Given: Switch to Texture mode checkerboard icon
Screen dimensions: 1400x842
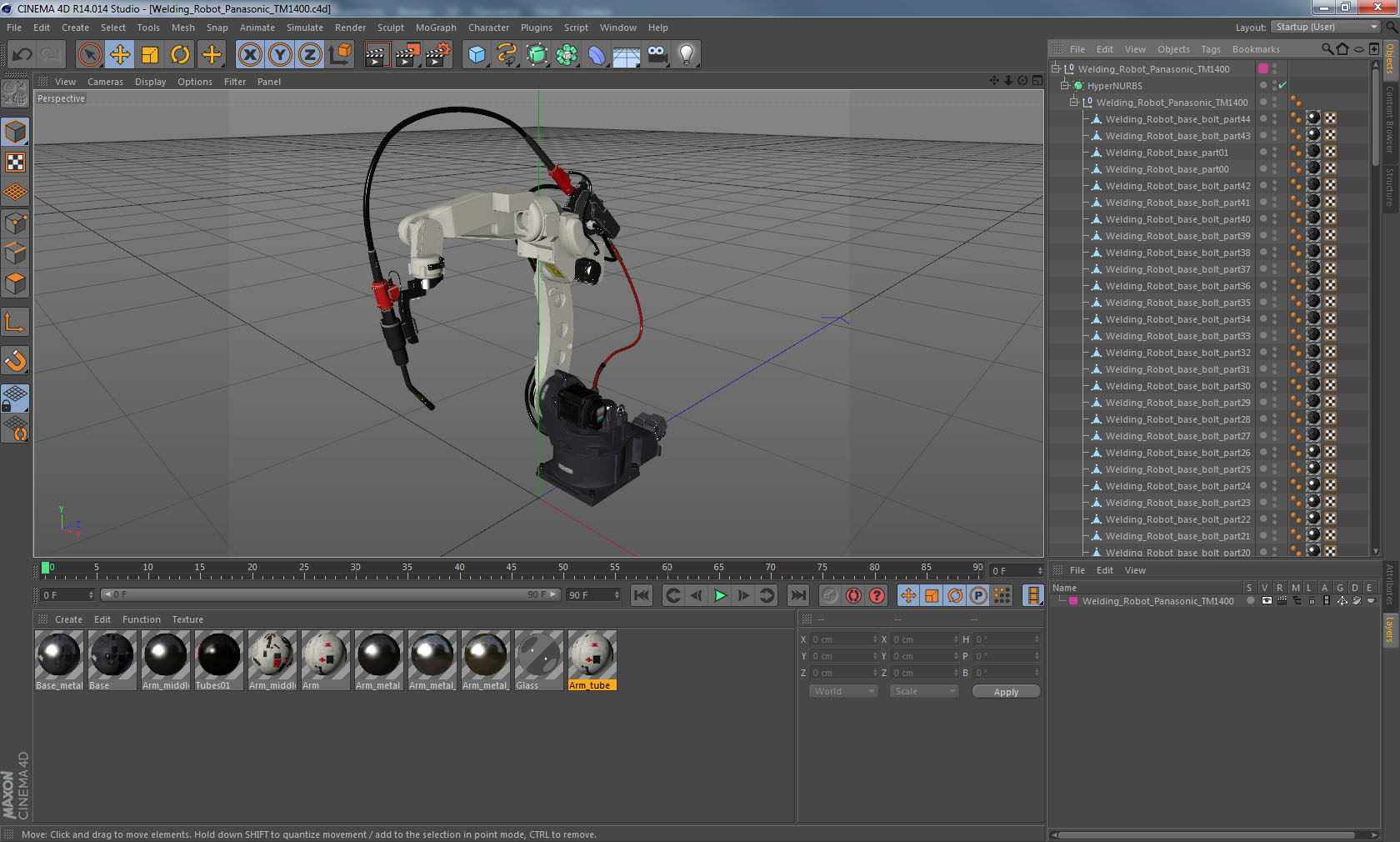Looking at the screenshot, I should coord(15,162).
